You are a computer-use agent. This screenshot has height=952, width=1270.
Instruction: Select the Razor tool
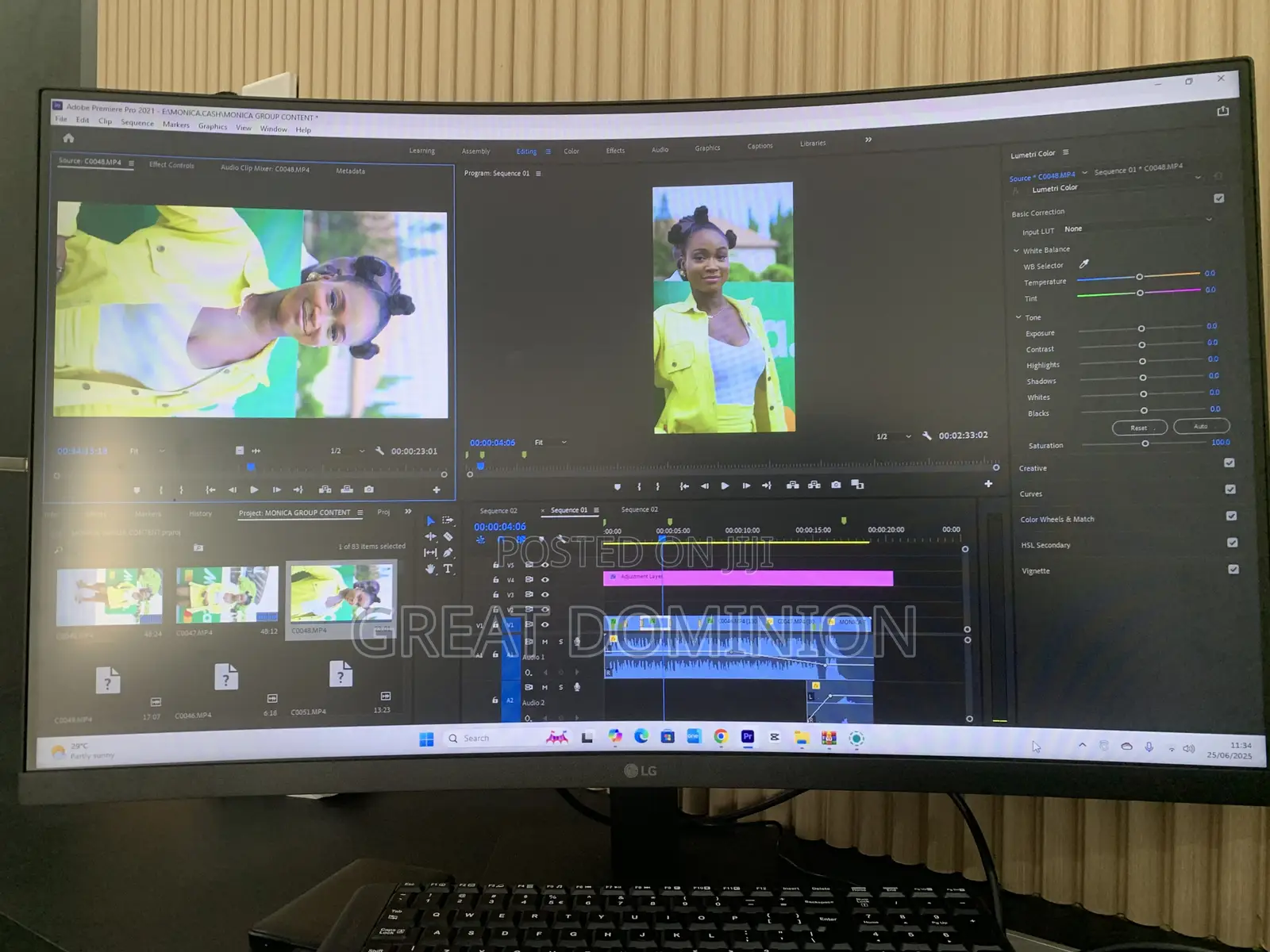click(x=448, y=537)
